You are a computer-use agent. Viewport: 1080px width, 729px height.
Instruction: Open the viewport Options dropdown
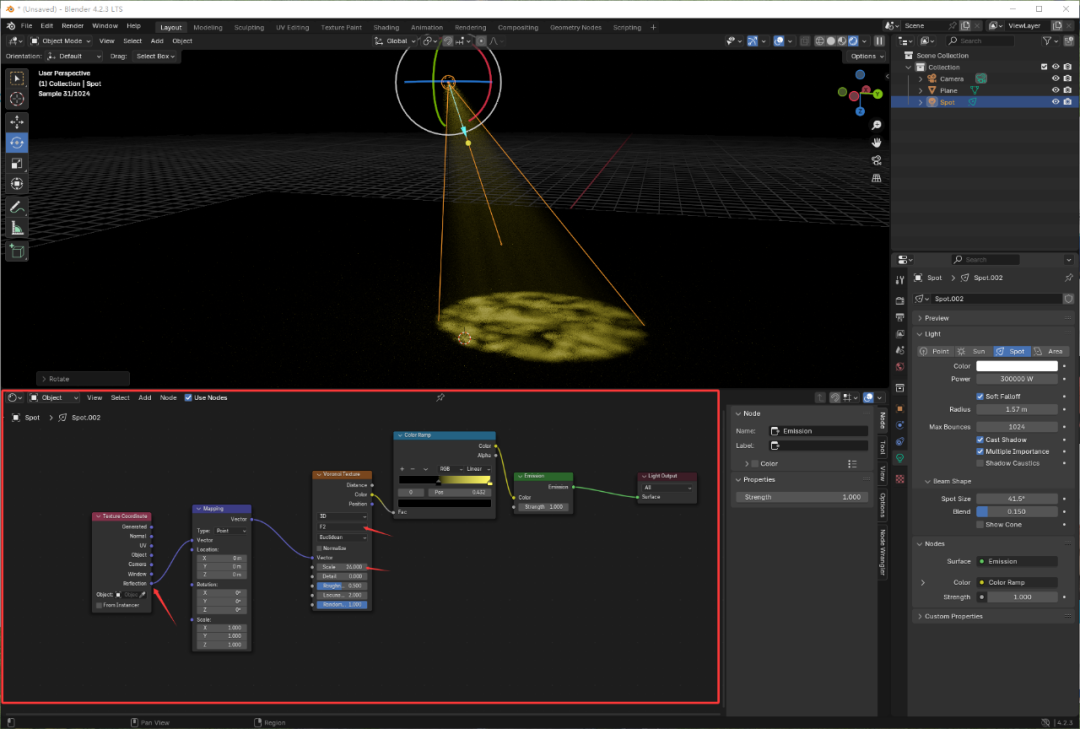coord(866,57)
